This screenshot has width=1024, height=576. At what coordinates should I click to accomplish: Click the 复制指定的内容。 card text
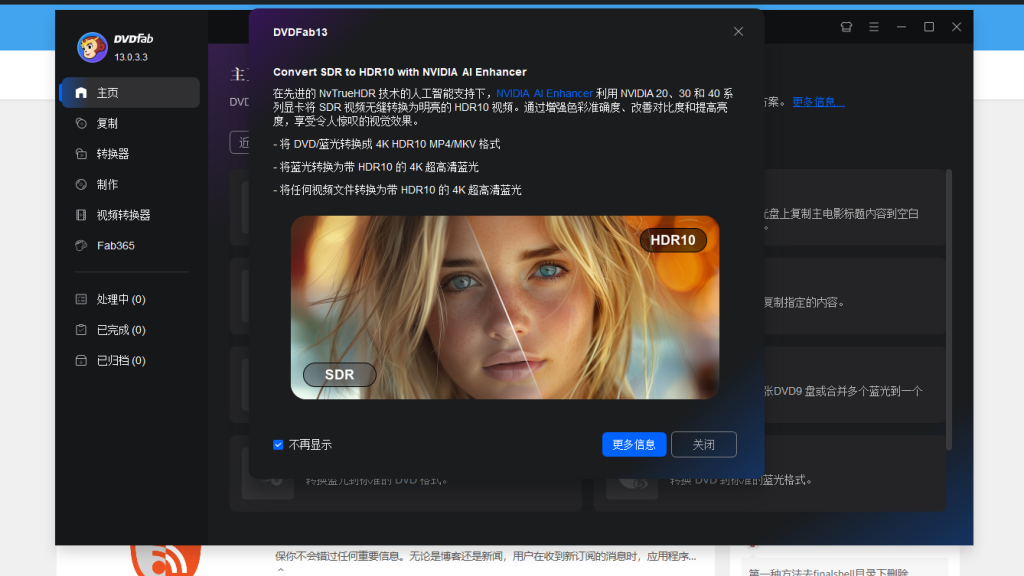pos(804,302)
